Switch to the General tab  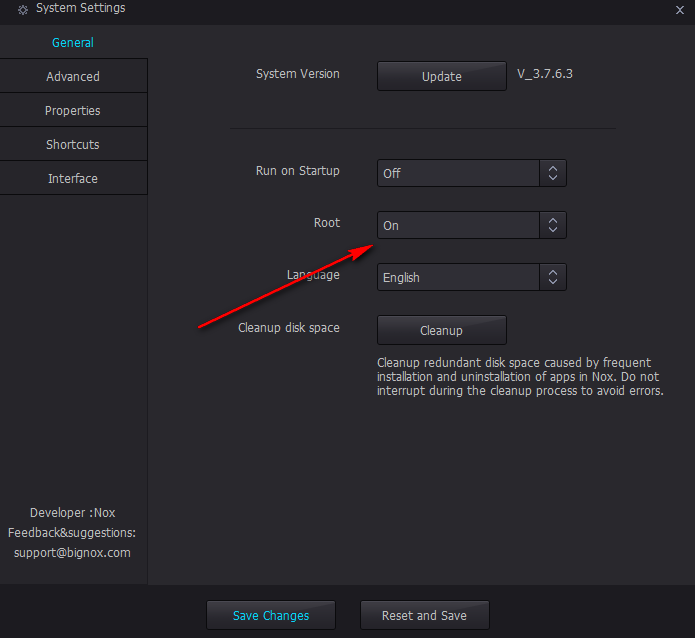[73, 43]
